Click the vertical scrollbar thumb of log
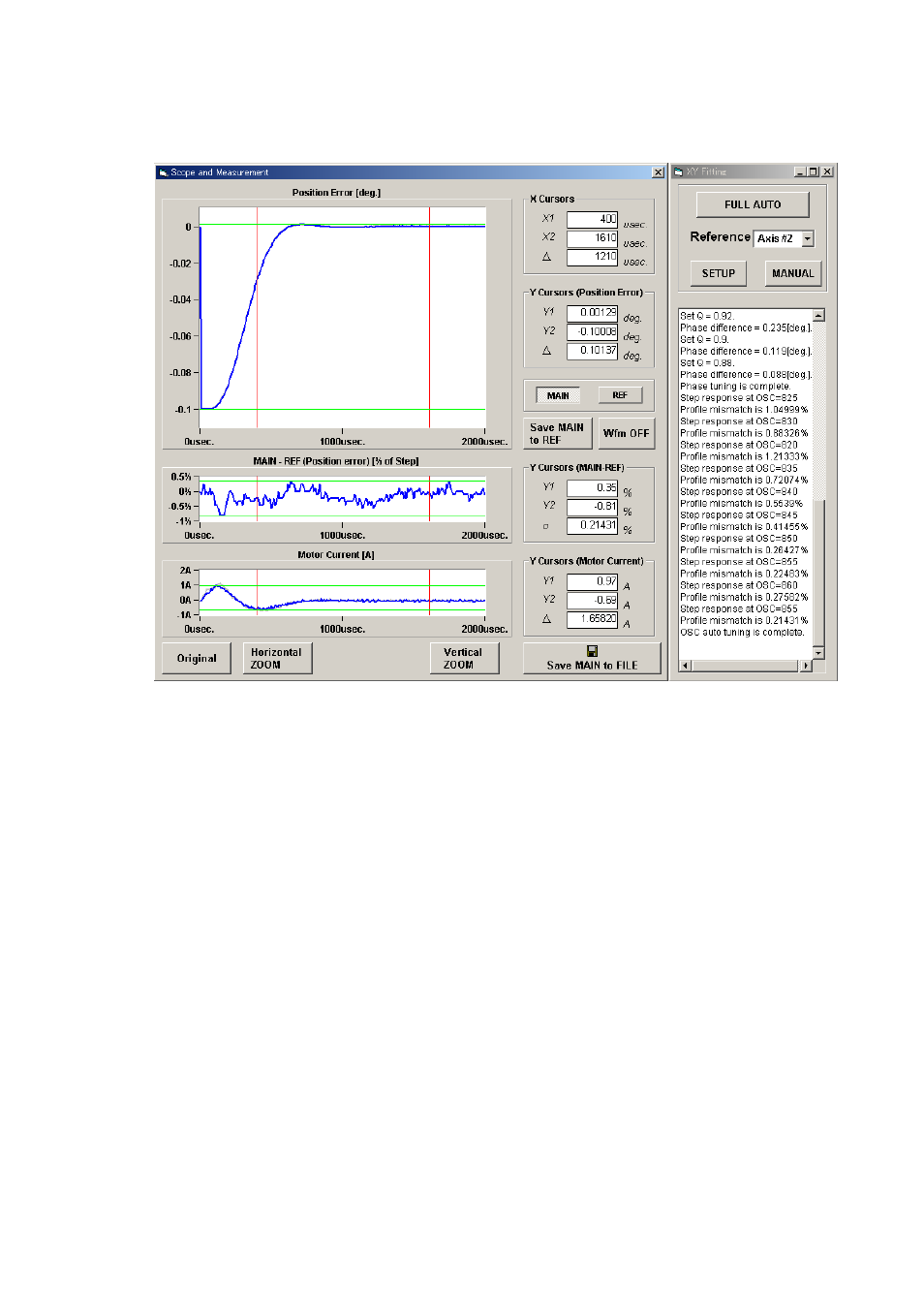The image size is (924, 1308). click(x=818, y=575)
